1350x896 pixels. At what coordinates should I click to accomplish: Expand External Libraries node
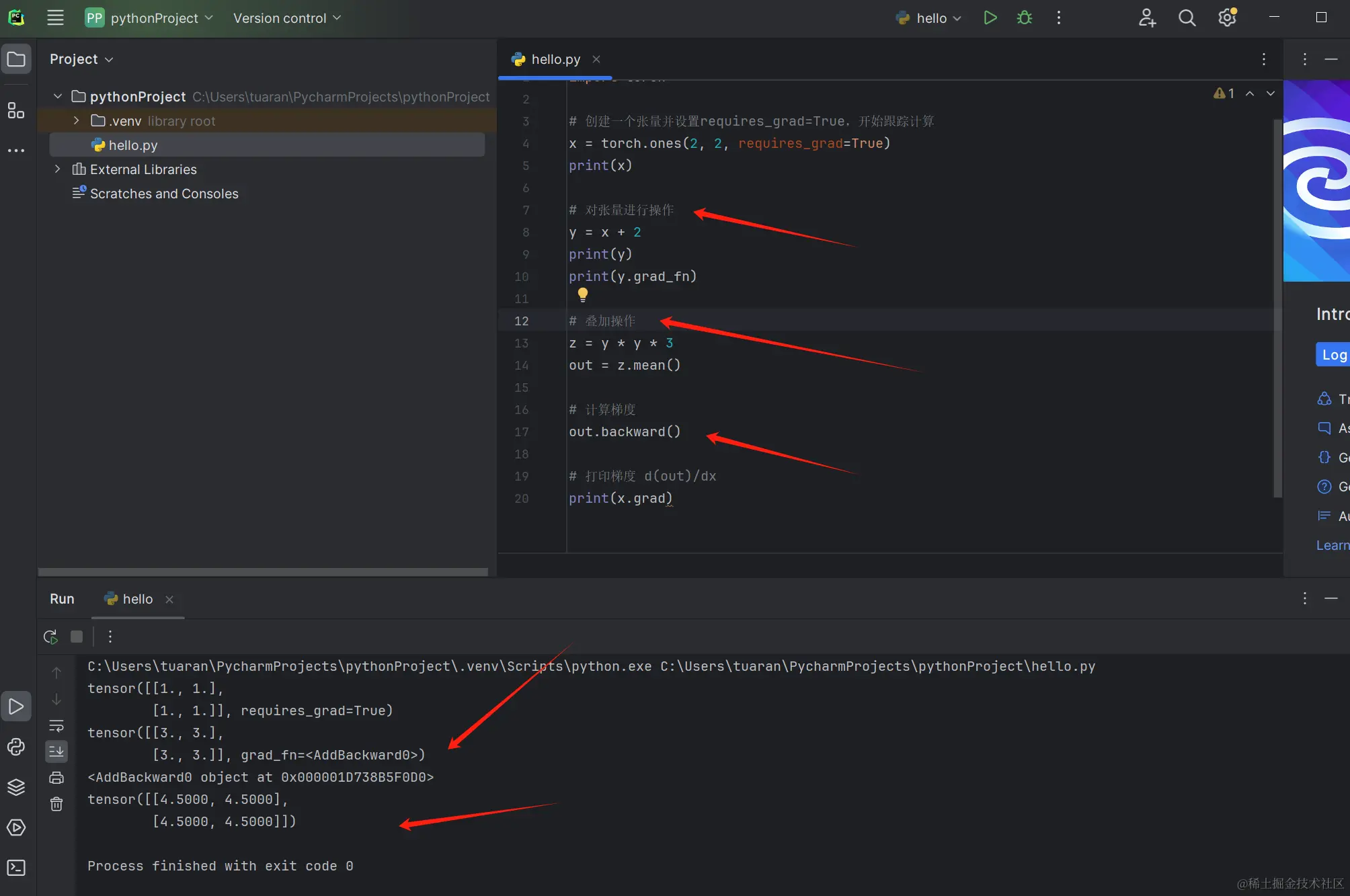click(x=58, y=169)
